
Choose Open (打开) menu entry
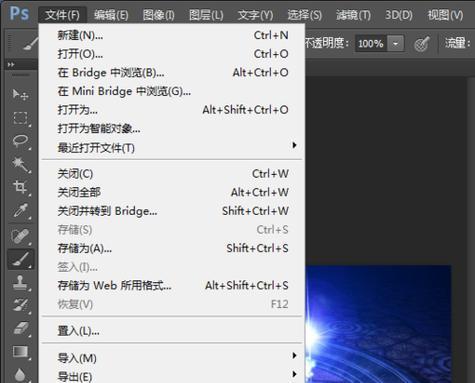pyautogui.click(x=172, y=54)
